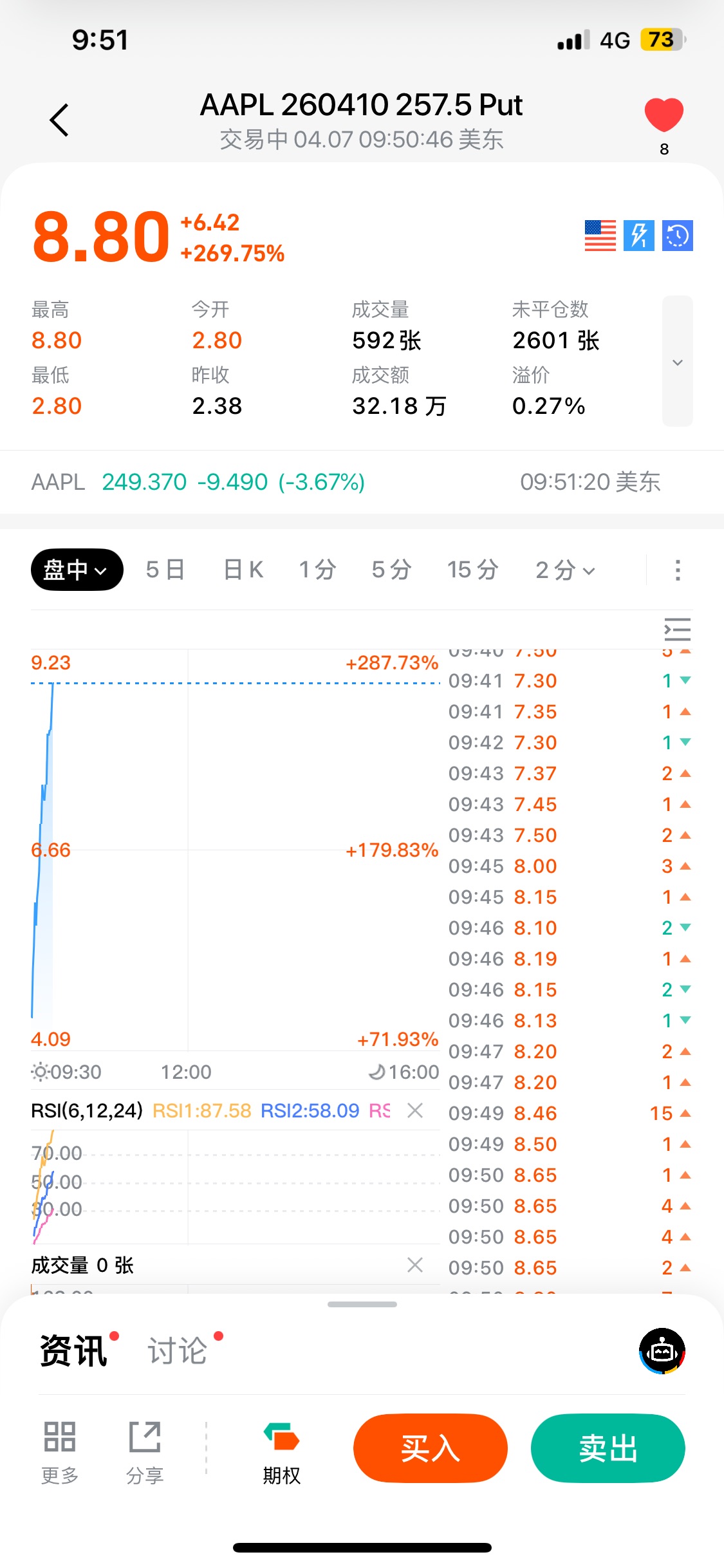The width and height of the screenshot is (724, 1568).
Task: Tap the US flag market icon
Action: coord(600,236)
